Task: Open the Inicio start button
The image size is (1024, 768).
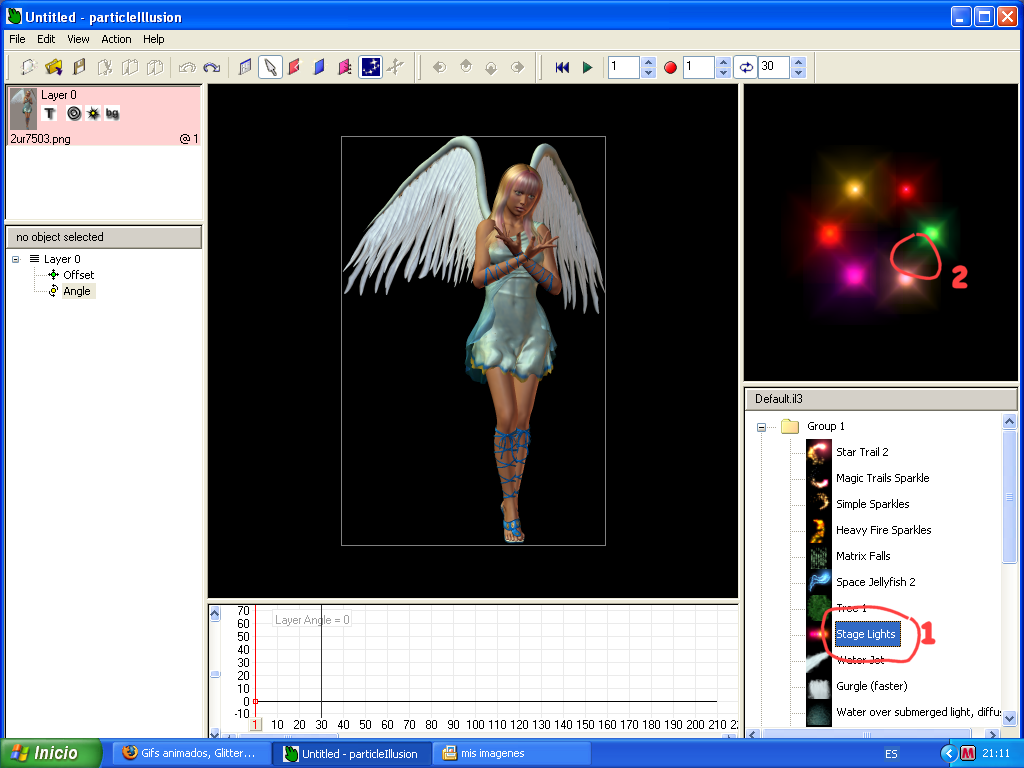Action: coord(51,753)
